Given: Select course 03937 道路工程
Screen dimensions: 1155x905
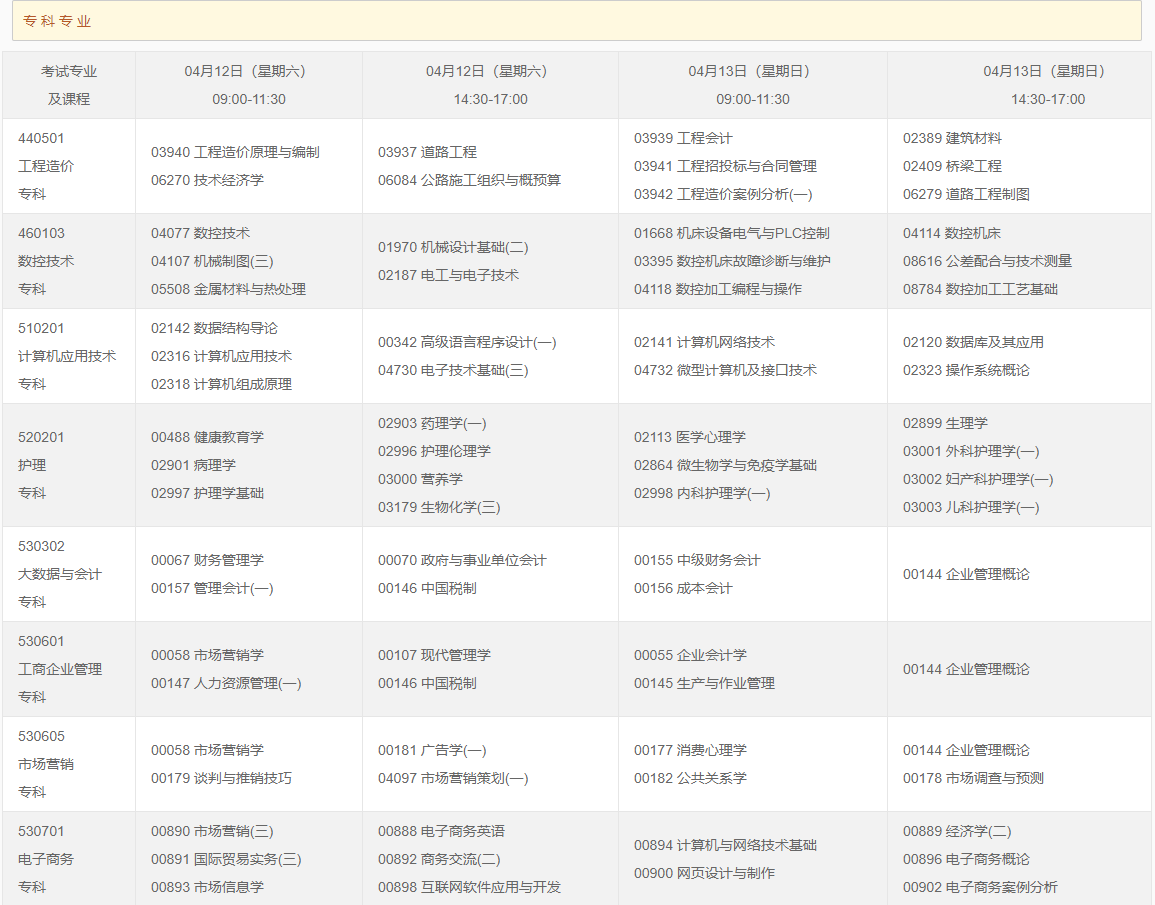Looking at the screenshot, I should pos(427,152).
